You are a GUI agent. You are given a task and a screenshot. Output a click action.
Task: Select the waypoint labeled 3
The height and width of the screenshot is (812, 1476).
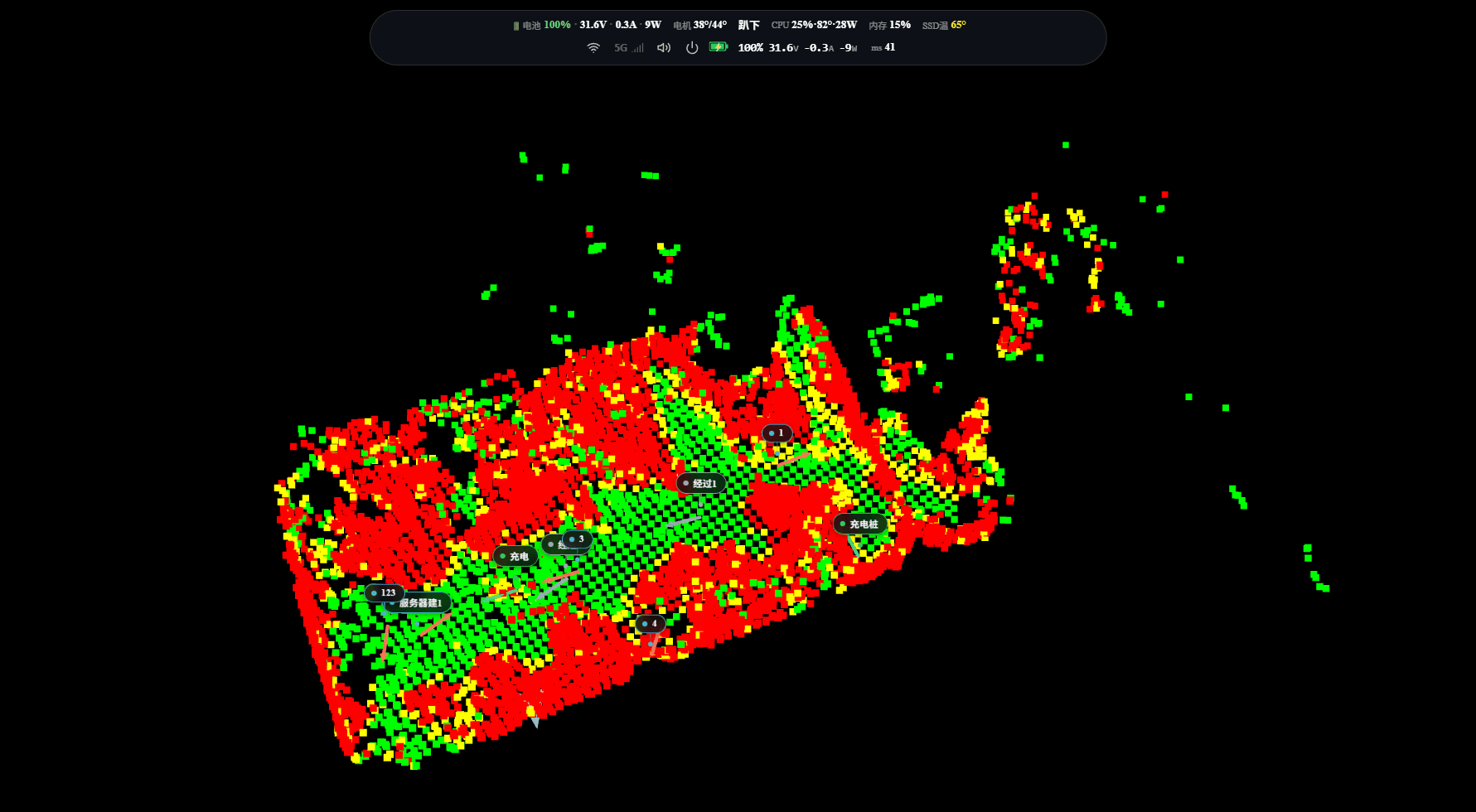coord(578,539)
